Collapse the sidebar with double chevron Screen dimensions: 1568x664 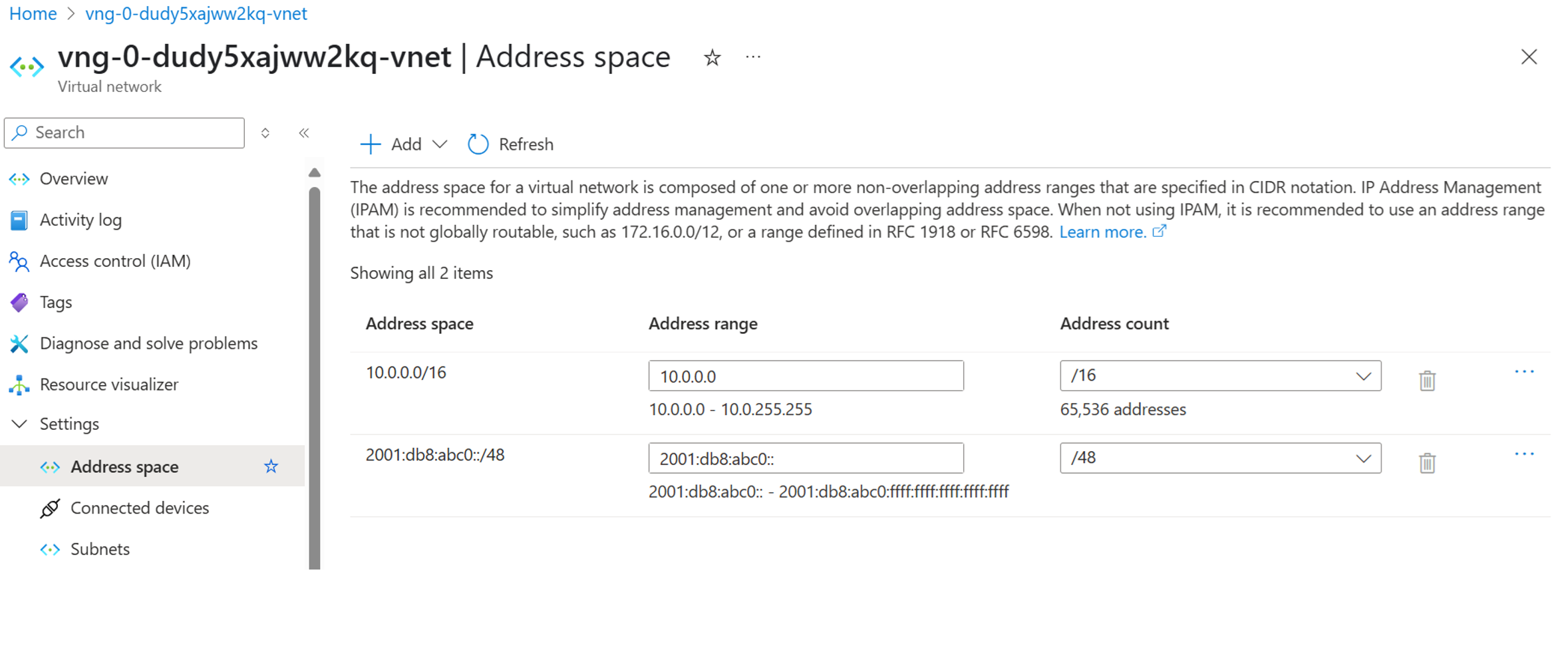(x=304, y=133)
